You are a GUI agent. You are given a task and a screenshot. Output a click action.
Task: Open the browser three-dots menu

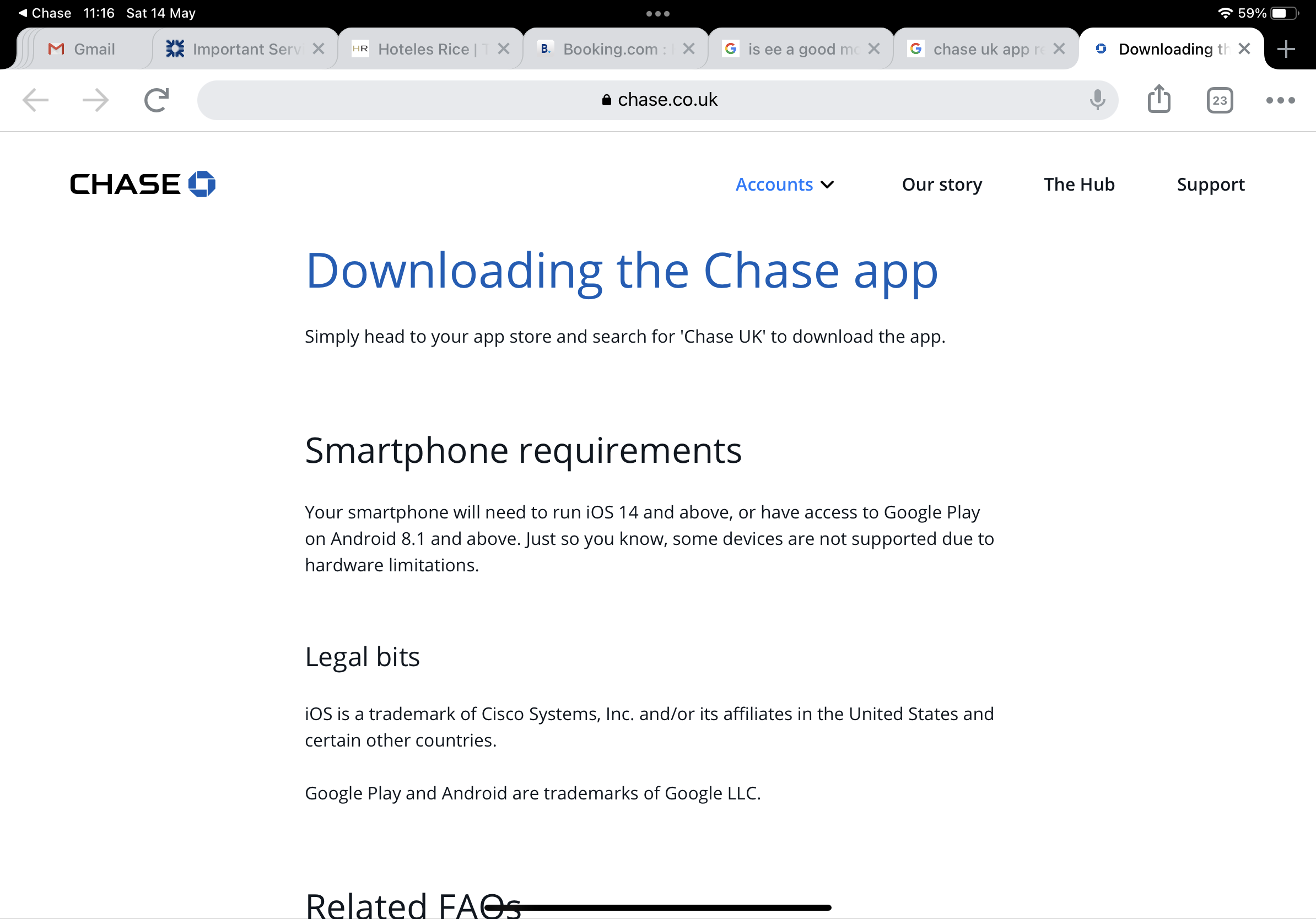click(x=1281, y=100)
